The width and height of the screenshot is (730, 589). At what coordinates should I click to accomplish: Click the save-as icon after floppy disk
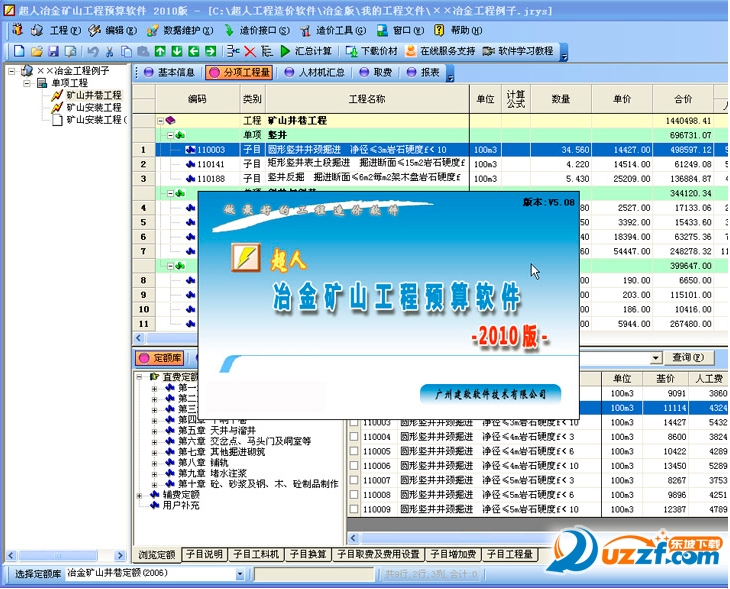(71, 51)
